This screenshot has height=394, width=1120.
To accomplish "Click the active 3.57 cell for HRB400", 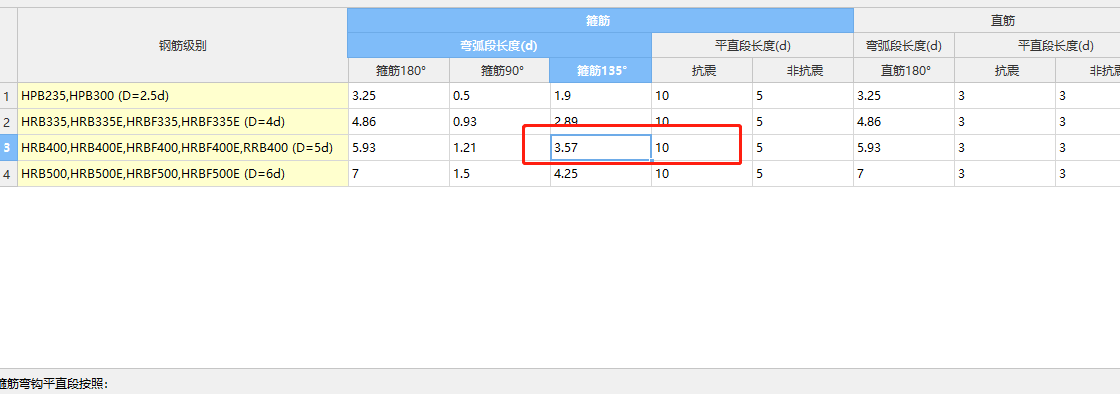I will (x=601, y=148).
